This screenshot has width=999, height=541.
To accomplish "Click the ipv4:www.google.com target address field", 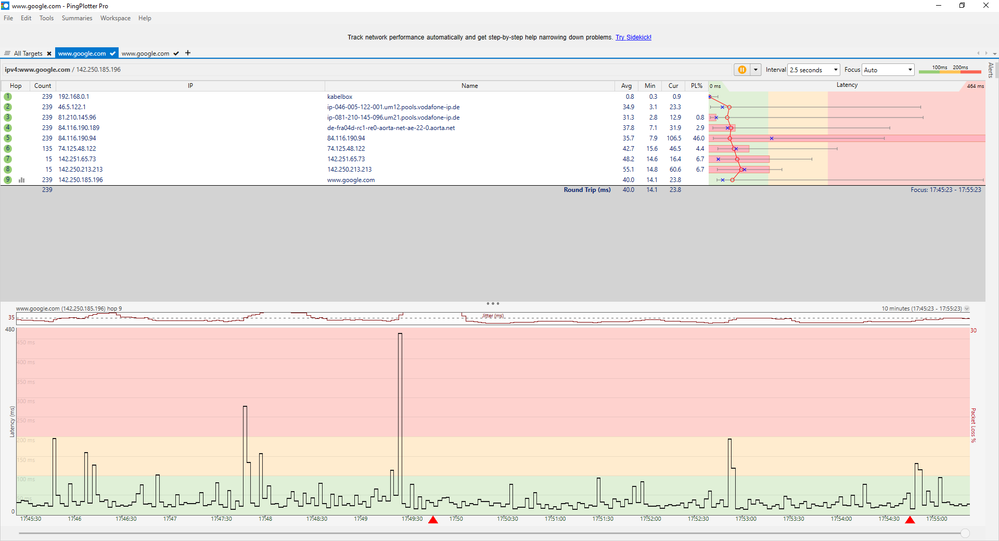I will click(x=62, y=69).
